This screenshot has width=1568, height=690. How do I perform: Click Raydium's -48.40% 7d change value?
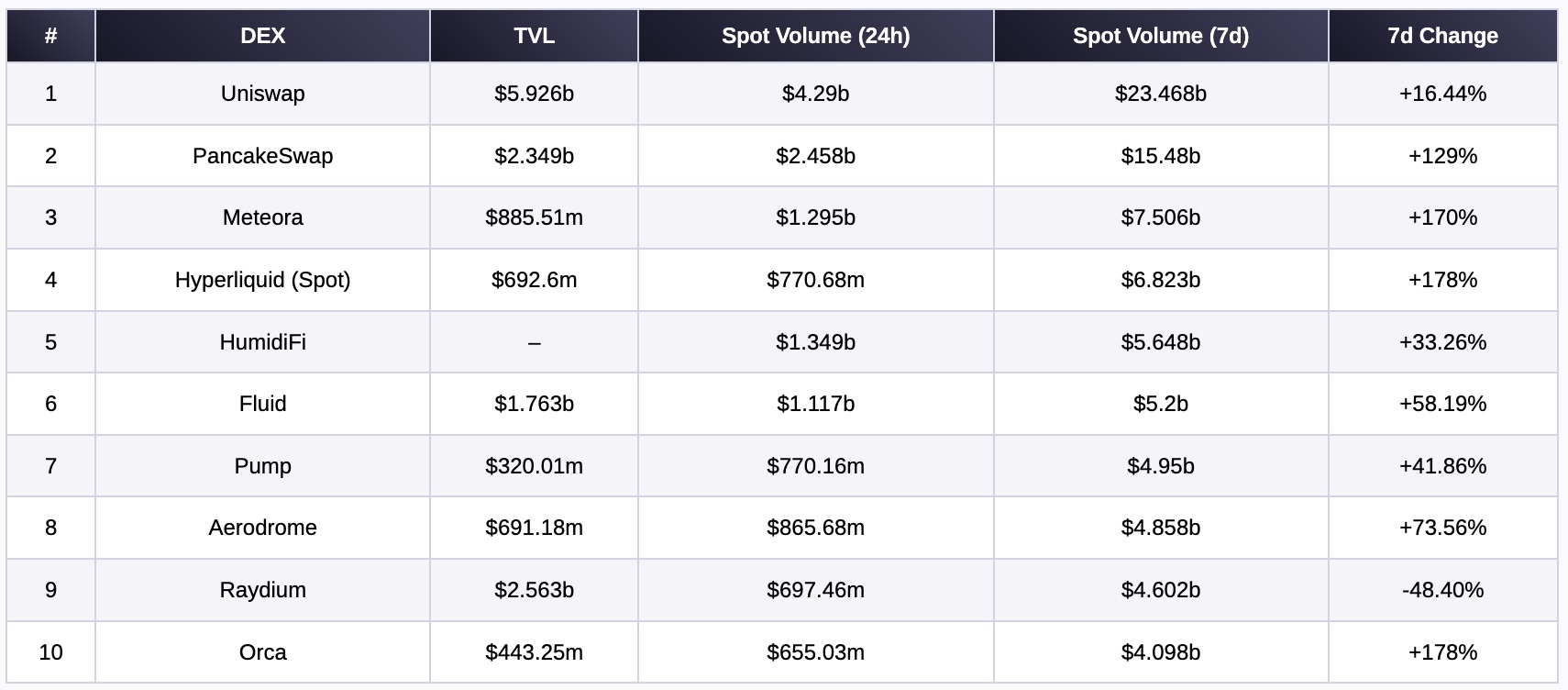coord(1442,590)
